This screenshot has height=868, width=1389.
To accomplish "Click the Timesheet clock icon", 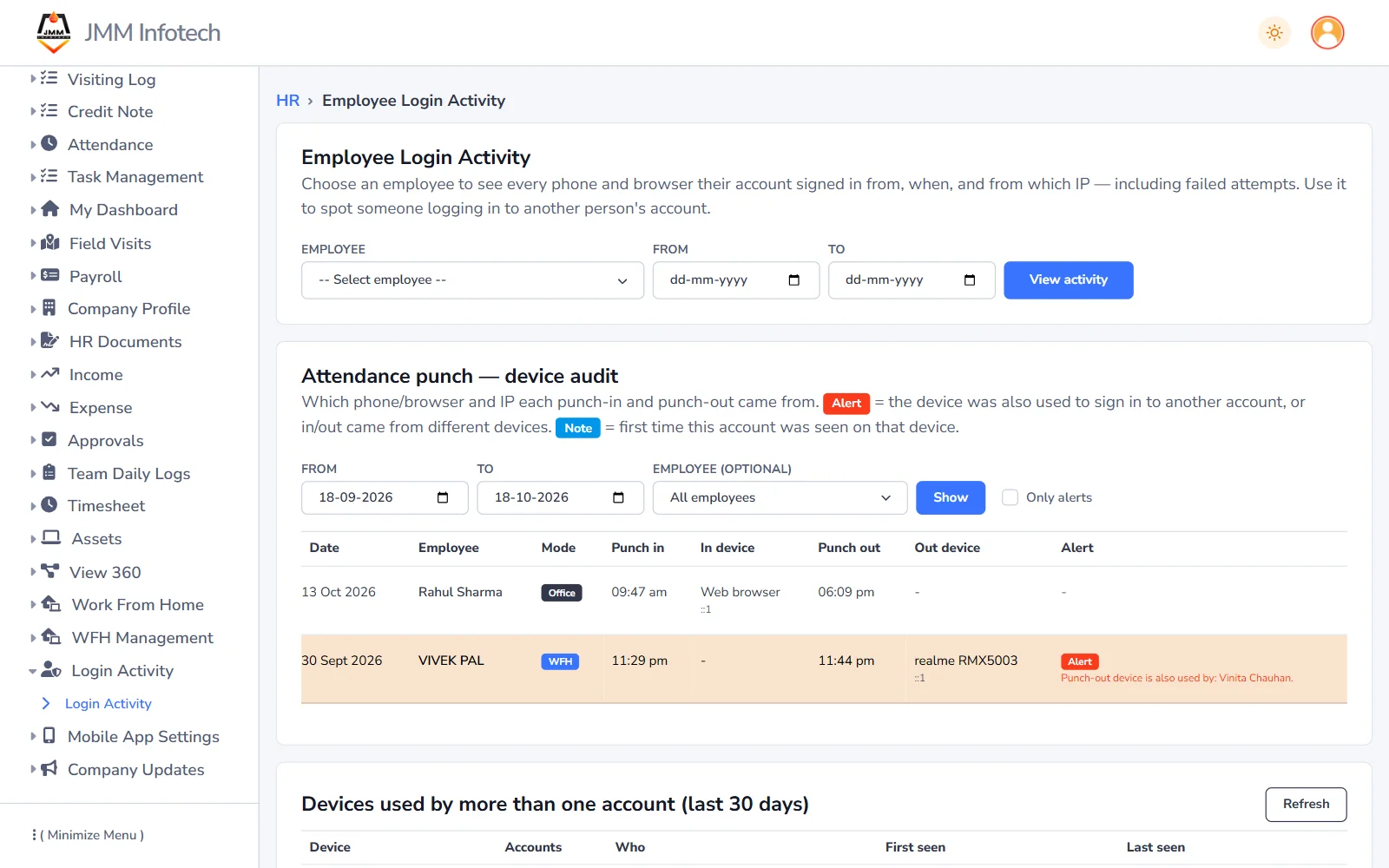I will point(49,504).
